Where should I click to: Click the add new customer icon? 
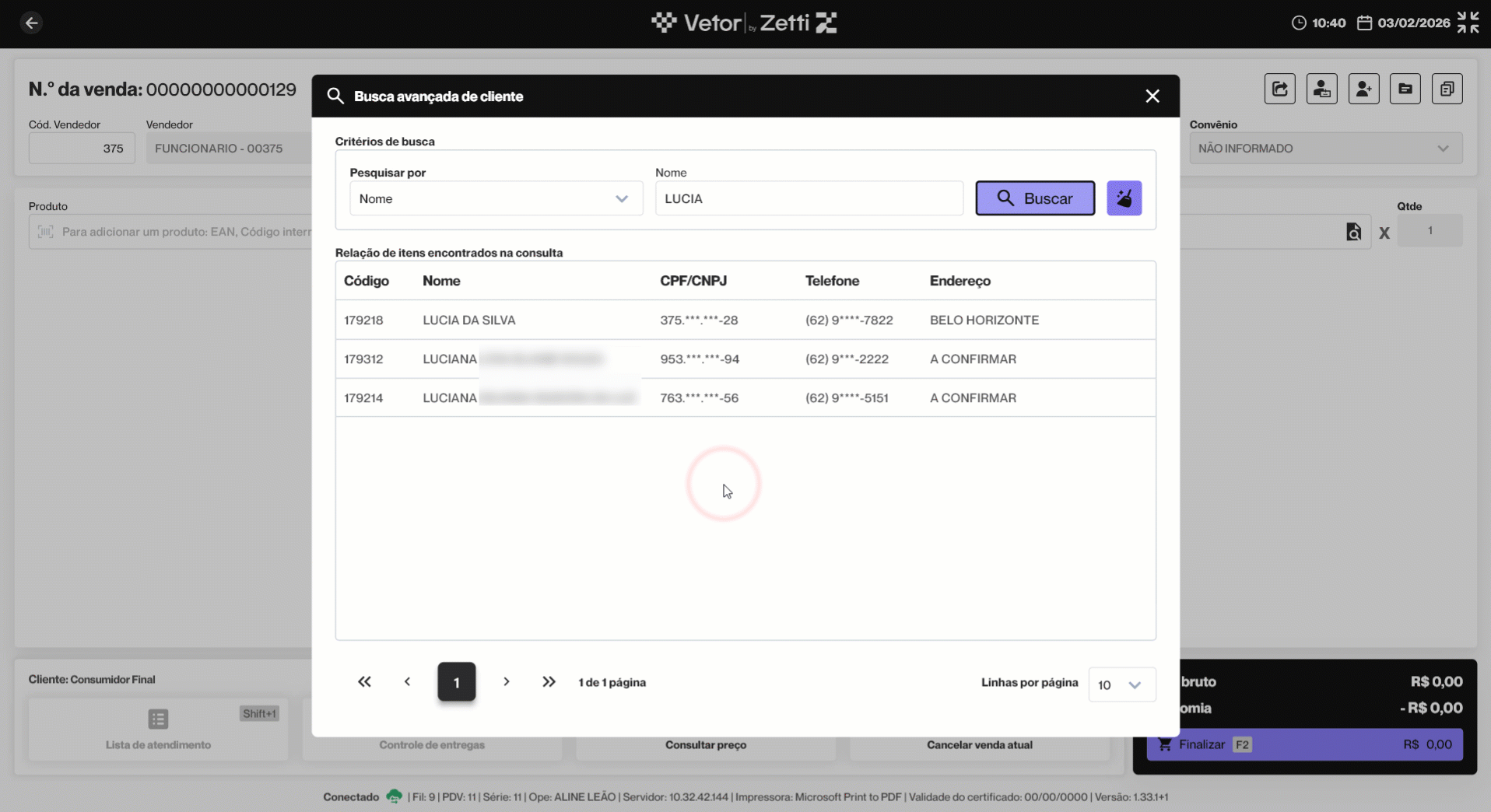tap(1363, 89)
